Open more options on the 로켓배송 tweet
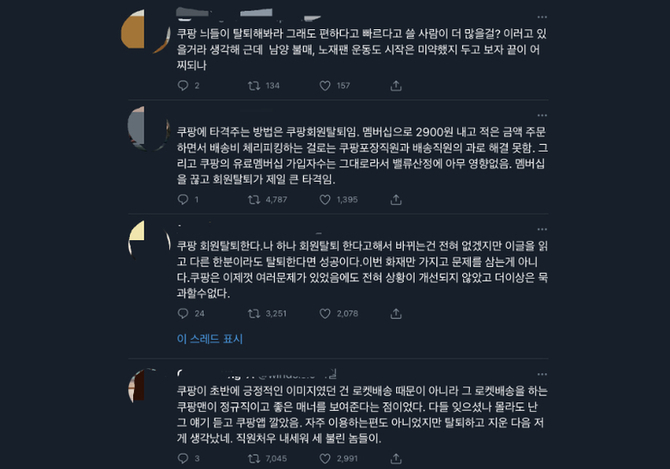The image size is (670, 469). [542, 374]
